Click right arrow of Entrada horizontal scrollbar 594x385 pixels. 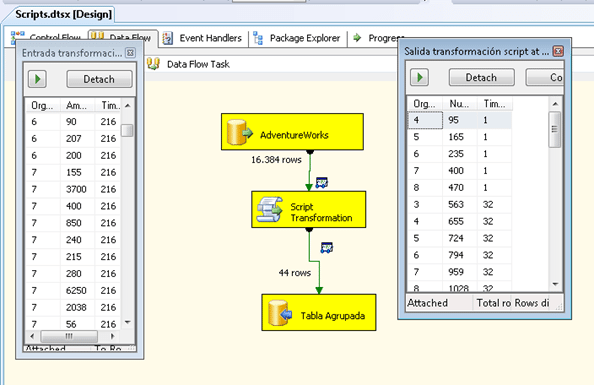112,336
